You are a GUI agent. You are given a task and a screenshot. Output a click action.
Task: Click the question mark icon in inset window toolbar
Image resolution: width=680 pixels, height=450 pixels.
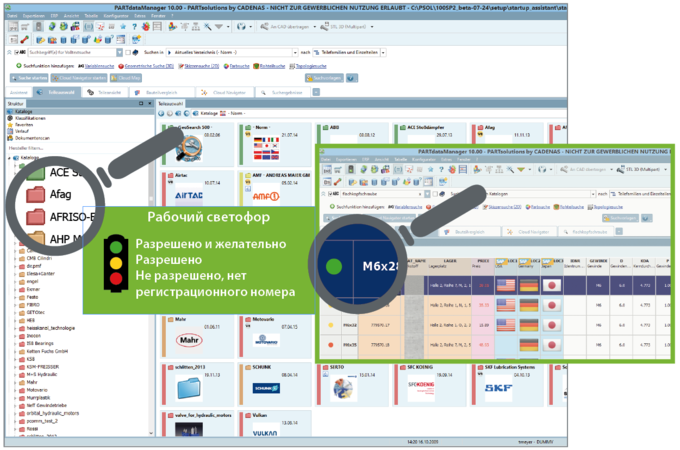[441, 170]
